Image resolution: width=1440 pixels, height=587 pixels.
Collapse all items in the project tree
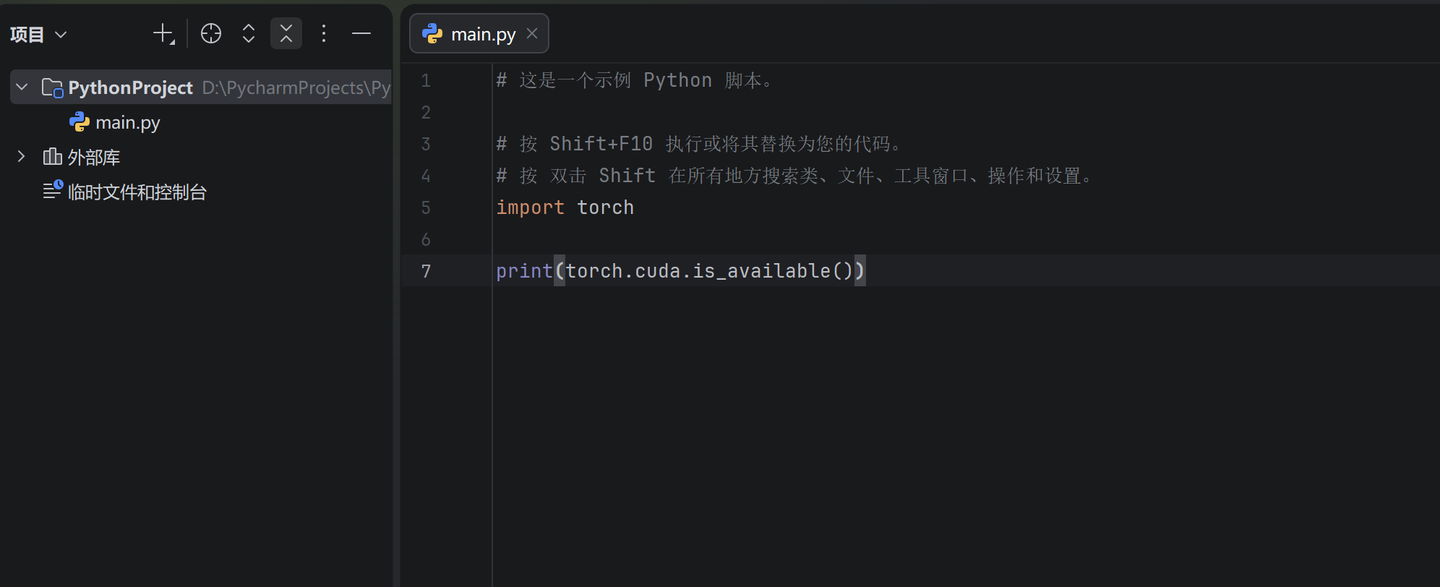286,34
